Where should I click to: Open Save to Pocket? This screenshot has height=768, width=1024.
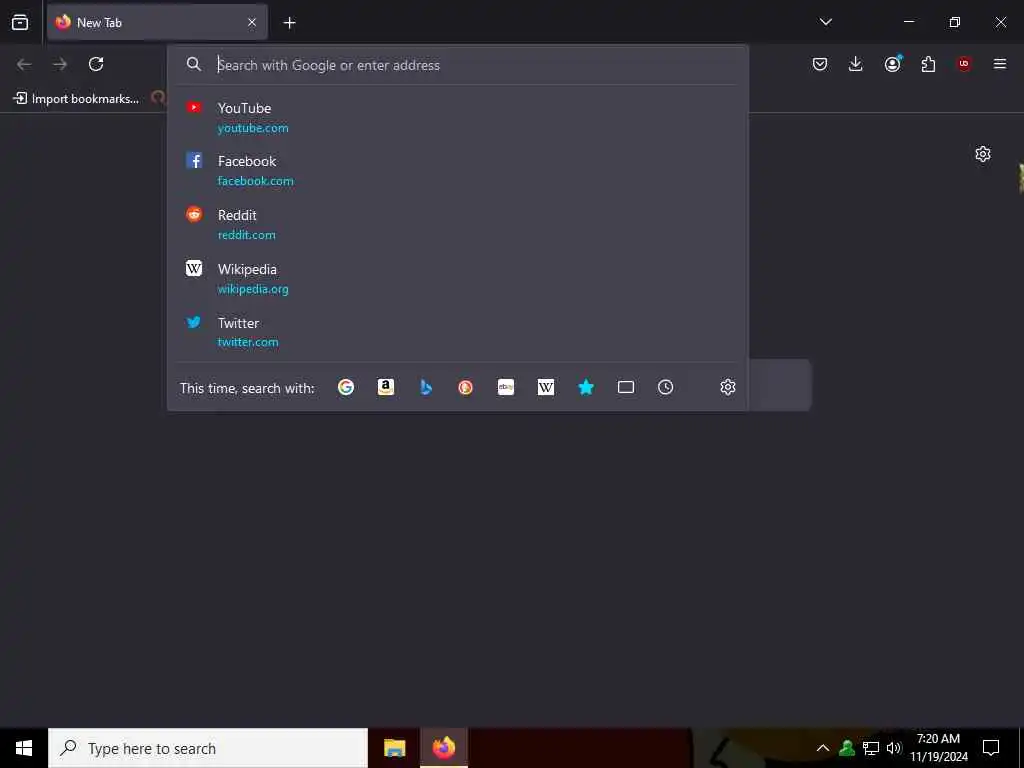(820, 64)
